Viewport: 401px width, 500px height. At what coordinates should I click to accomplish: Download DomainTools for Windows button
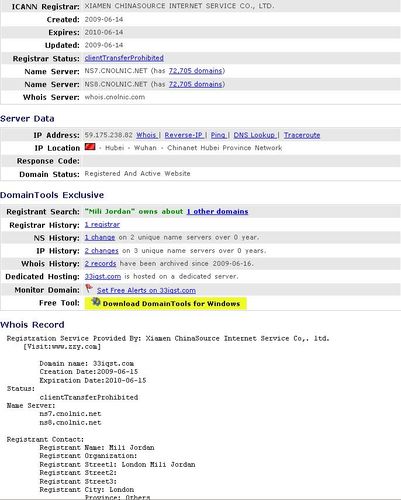coord(165,304)
